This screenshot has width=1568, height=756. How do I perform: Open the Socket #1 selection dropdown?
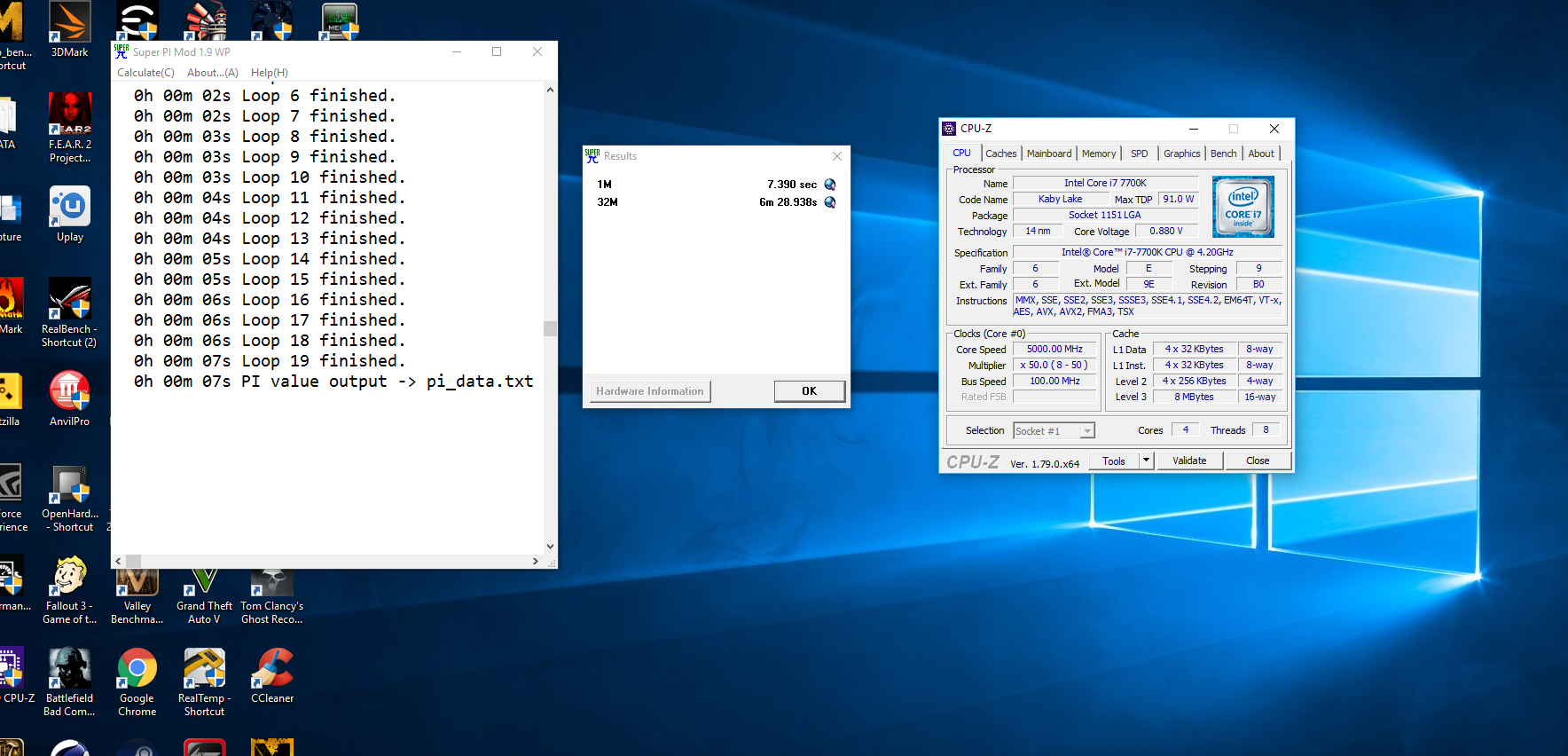point(1054,430)
